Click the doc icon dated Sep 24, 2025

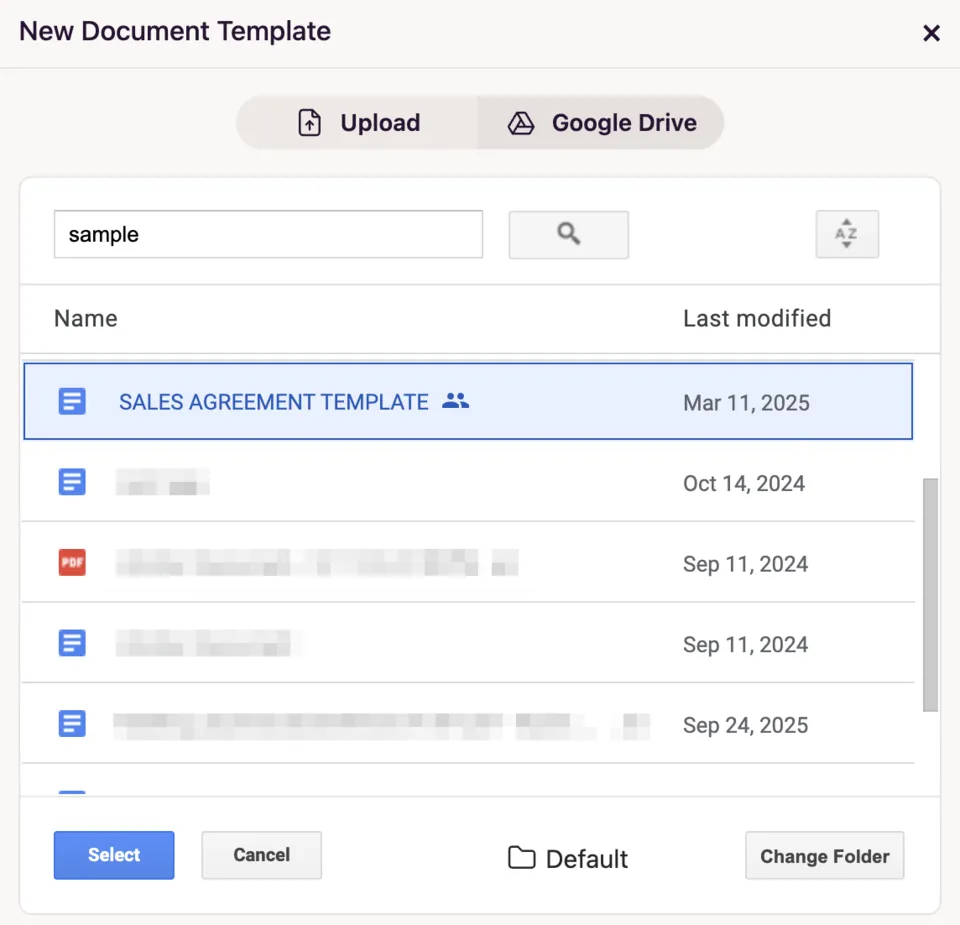(x=72, y=724)
